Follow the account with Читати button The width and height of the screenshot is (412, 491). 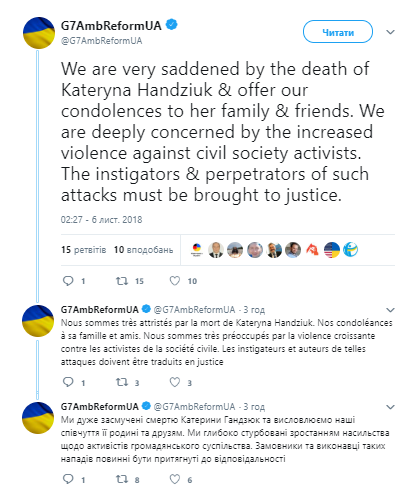(338, 32)
